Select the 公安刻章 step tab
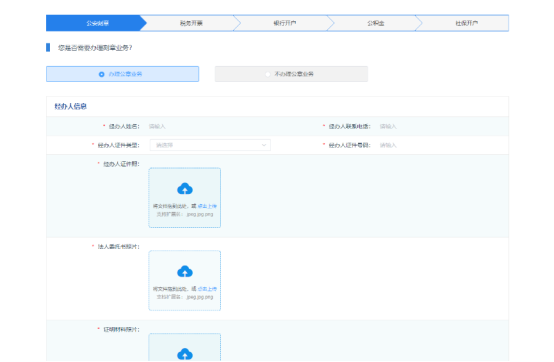 [97, 23]
